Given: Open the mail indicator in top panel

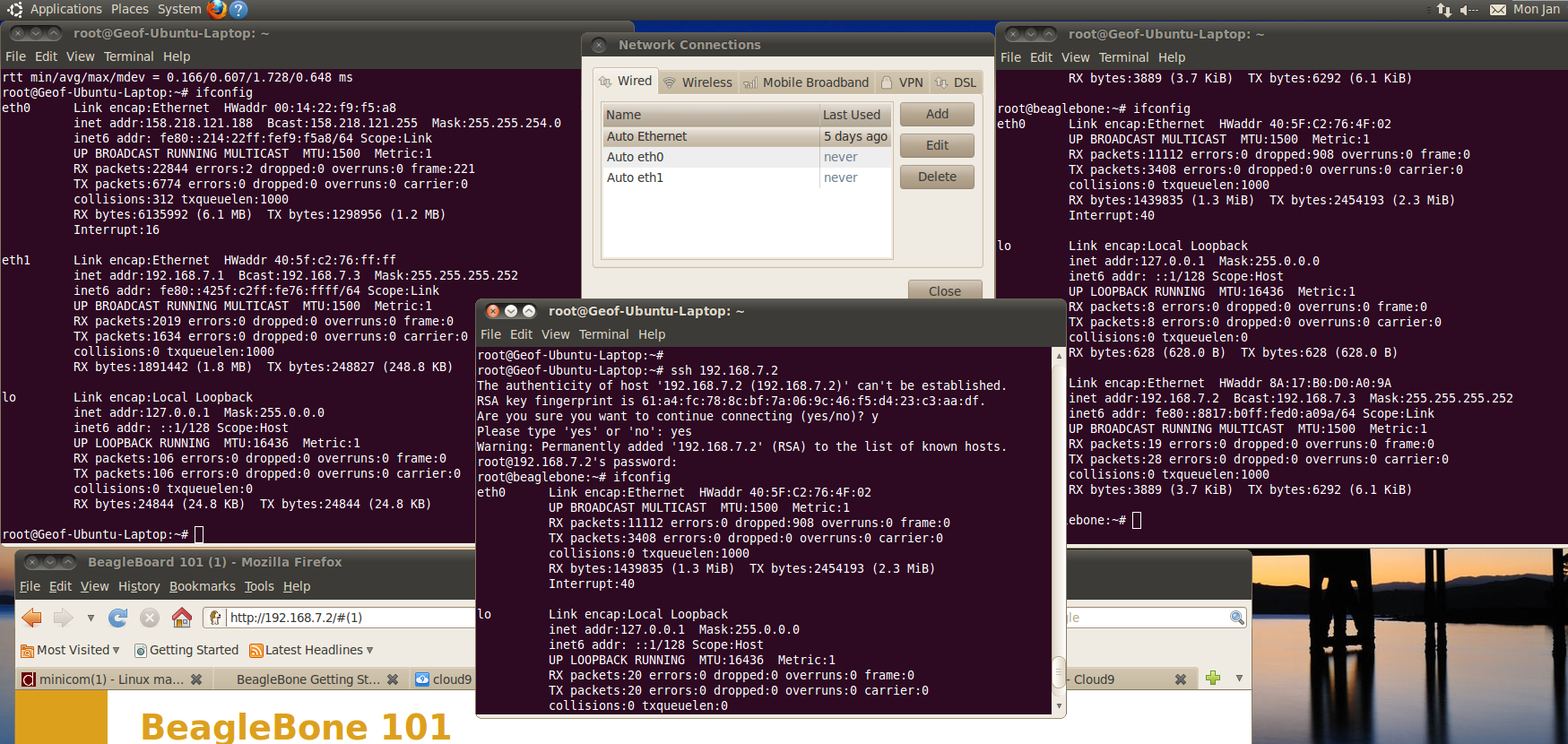Looking at the screenshot, I should (1498, 10).
